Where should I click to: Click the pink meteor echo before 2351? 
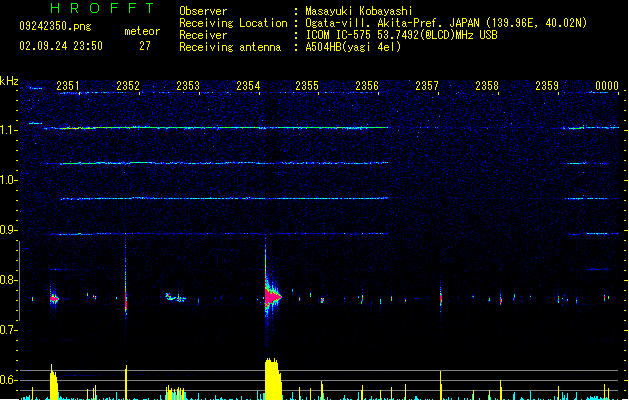tap(54, 298)
